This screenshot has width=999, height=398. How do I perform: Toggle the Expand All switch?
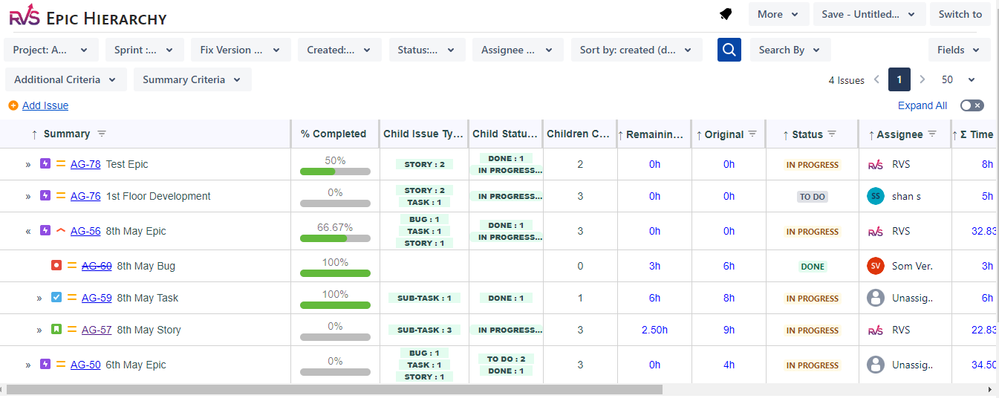pyautogui.click(x=972, y=106)
